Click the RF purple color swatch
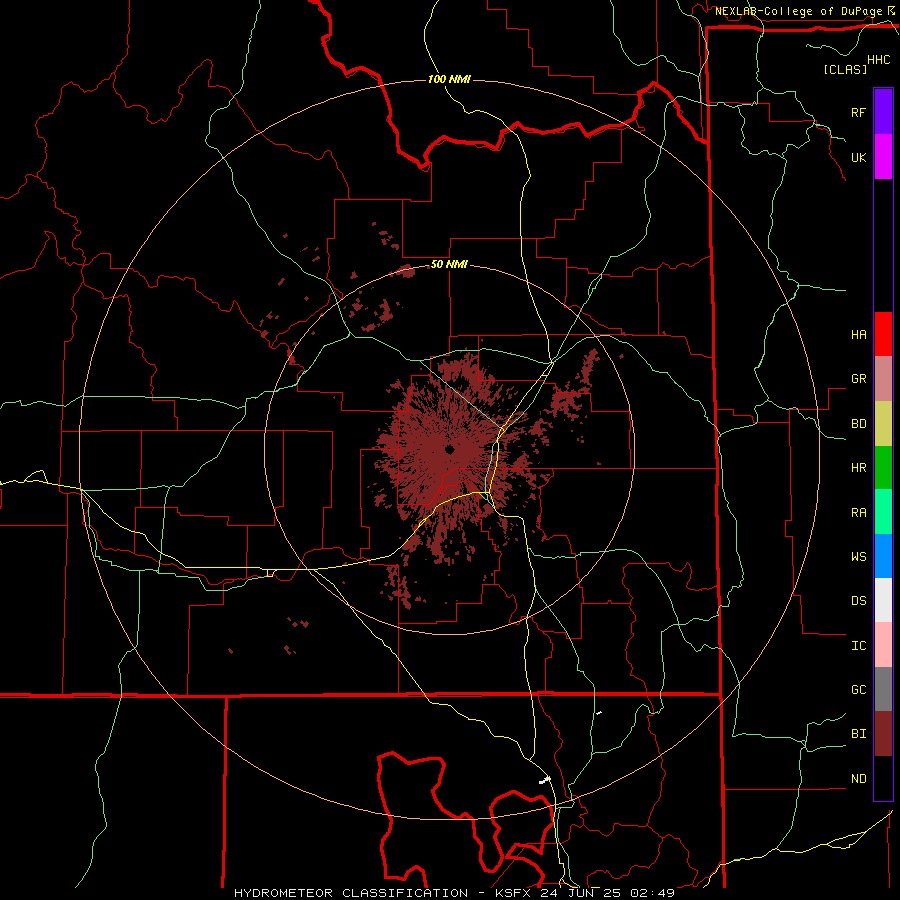 tap(883, 112)
